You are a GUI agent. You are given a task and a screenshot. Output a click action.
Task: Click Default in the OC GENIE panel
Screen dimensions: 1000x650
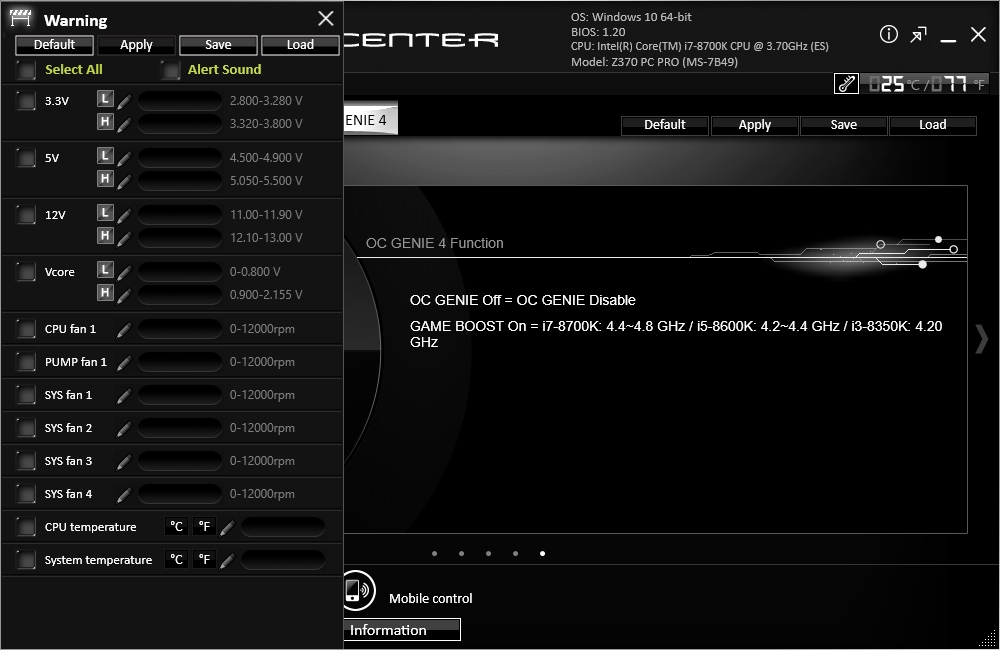click(x=665, y=125)
